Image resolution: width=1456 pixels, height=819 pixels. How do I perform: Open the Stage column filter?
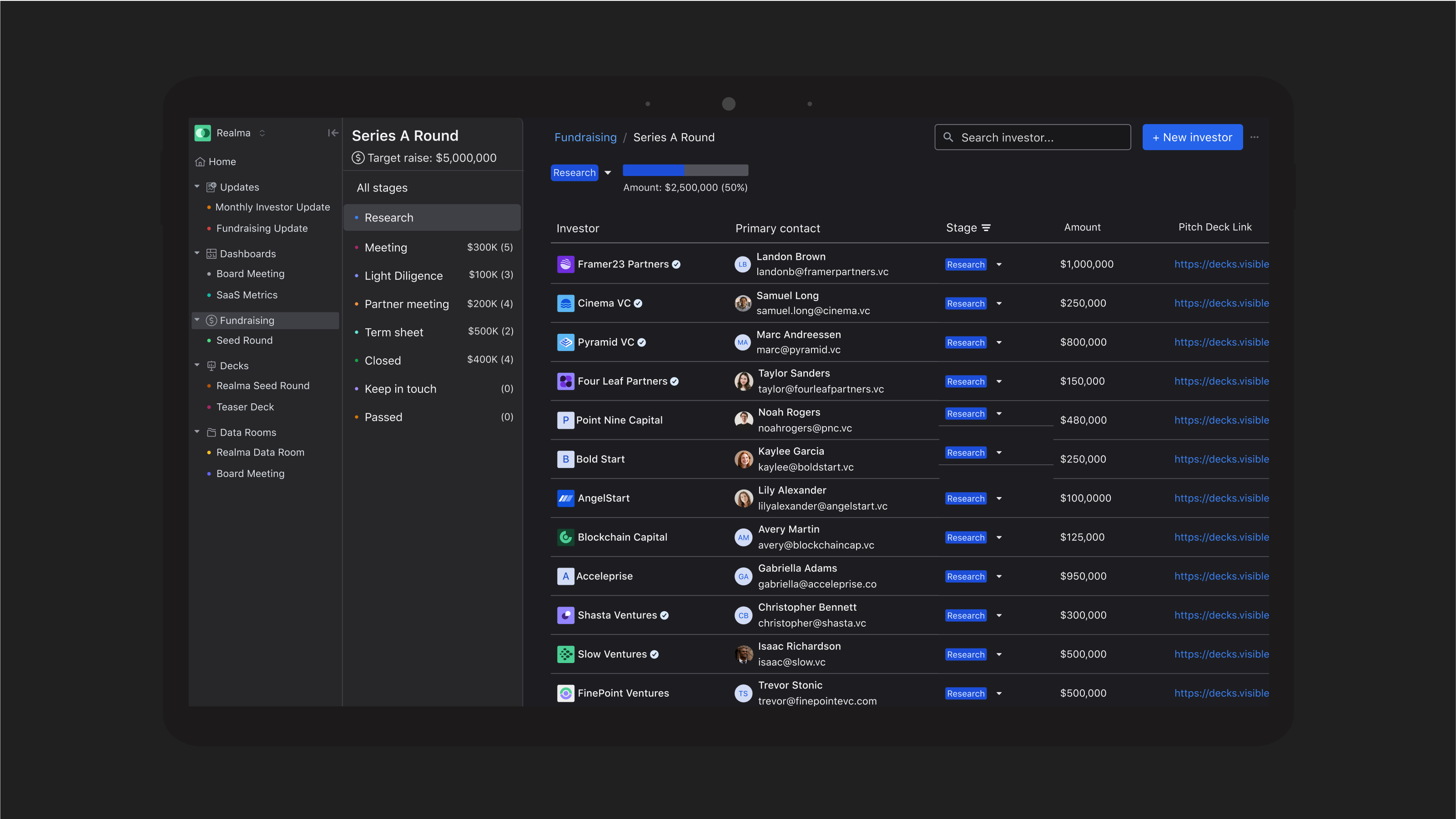pos(986,227)
